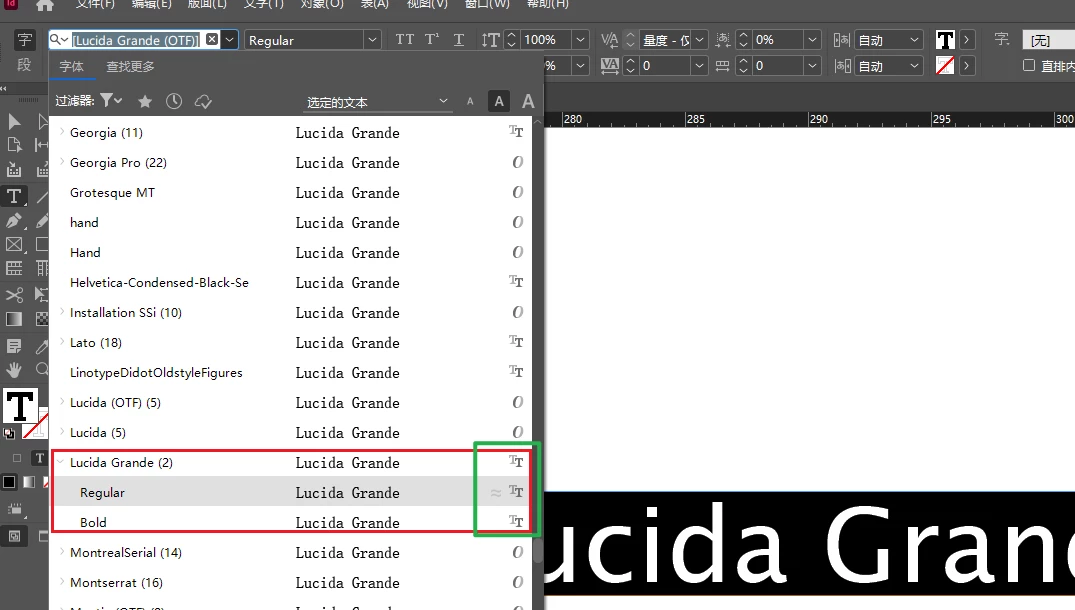1075x610 pixels.
Task: Select the Note tool
Action: 14,346
